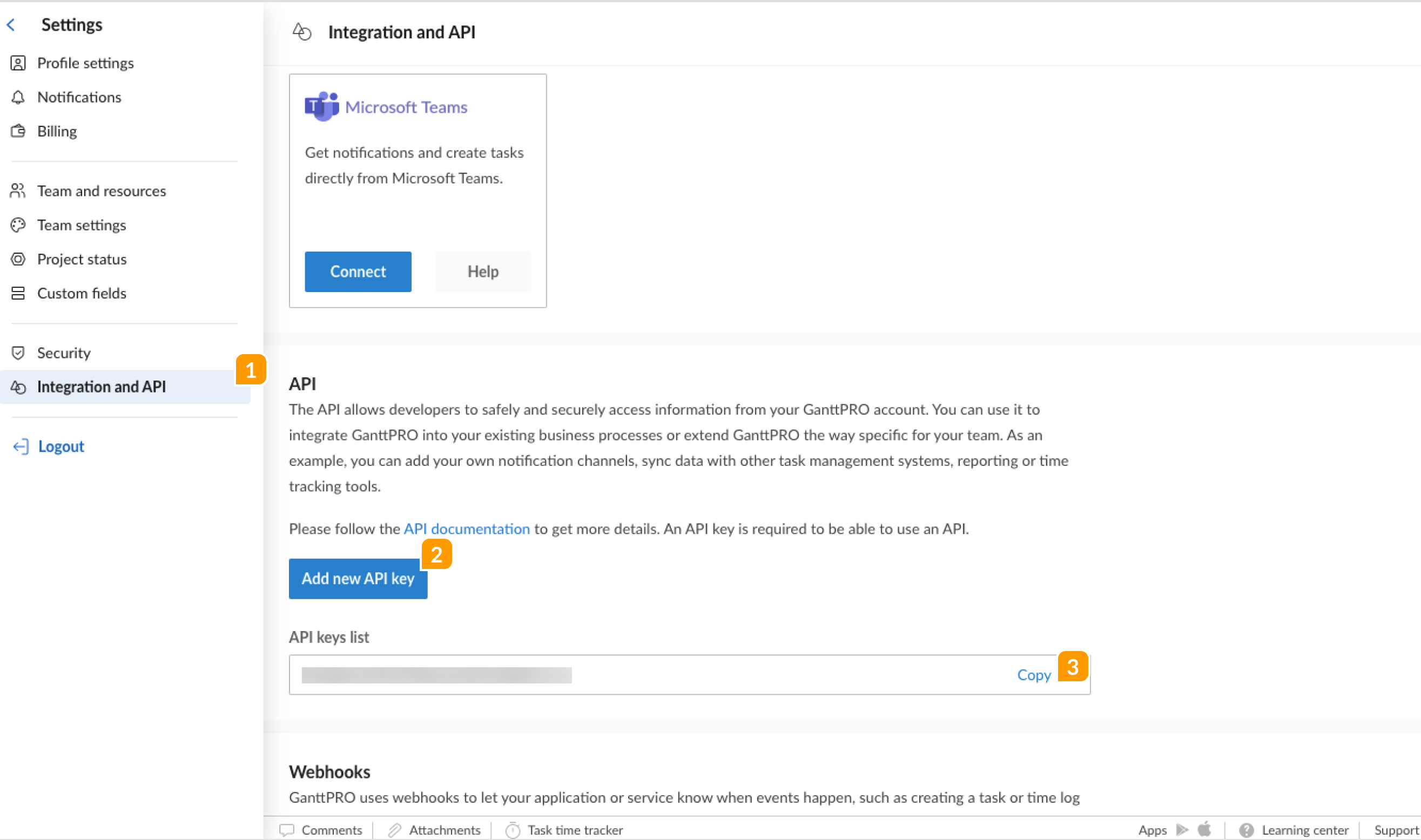Click the Google Play store icon
1421x840 pixels.
click(x=1182, y=830)
